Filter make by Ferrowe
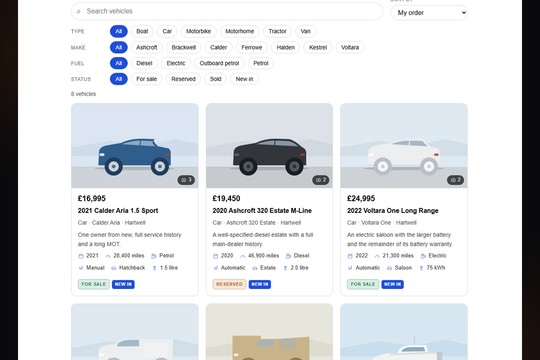Image resolution: width=540 pixels, height=360 pixels. tap(252, 48)
